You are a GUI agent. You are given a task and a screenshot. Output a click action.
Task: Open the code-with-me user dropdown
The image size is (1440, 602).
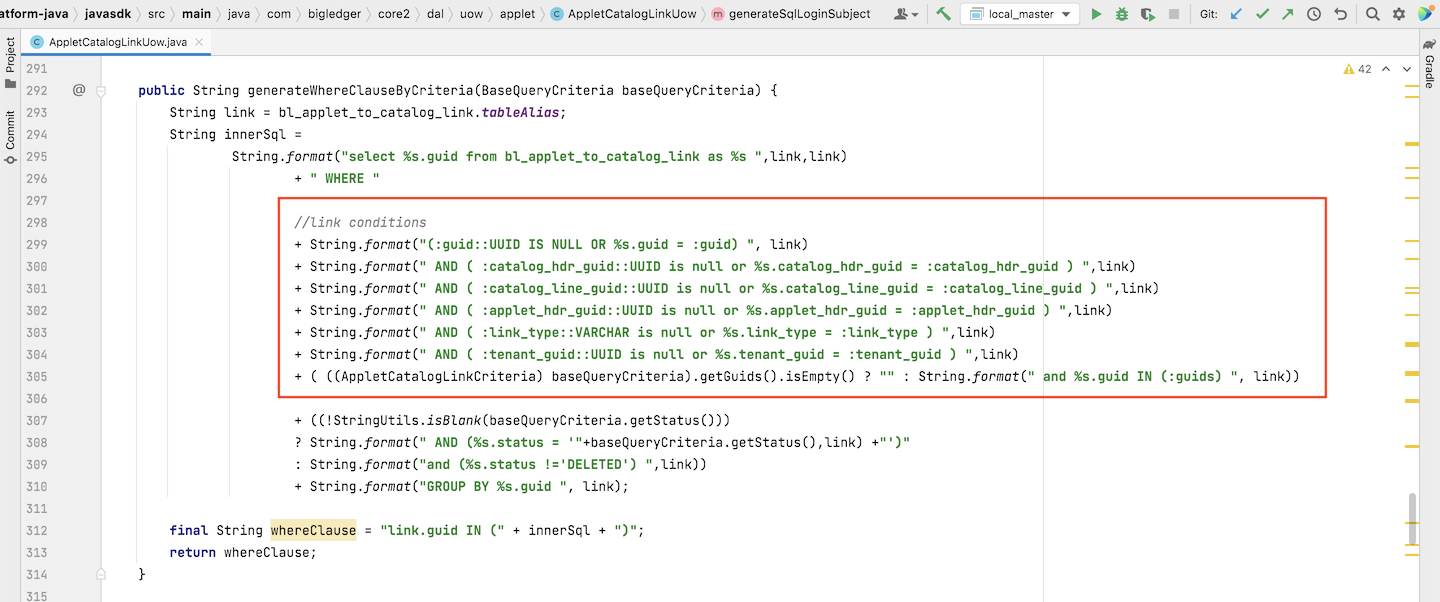pos(908,14)
